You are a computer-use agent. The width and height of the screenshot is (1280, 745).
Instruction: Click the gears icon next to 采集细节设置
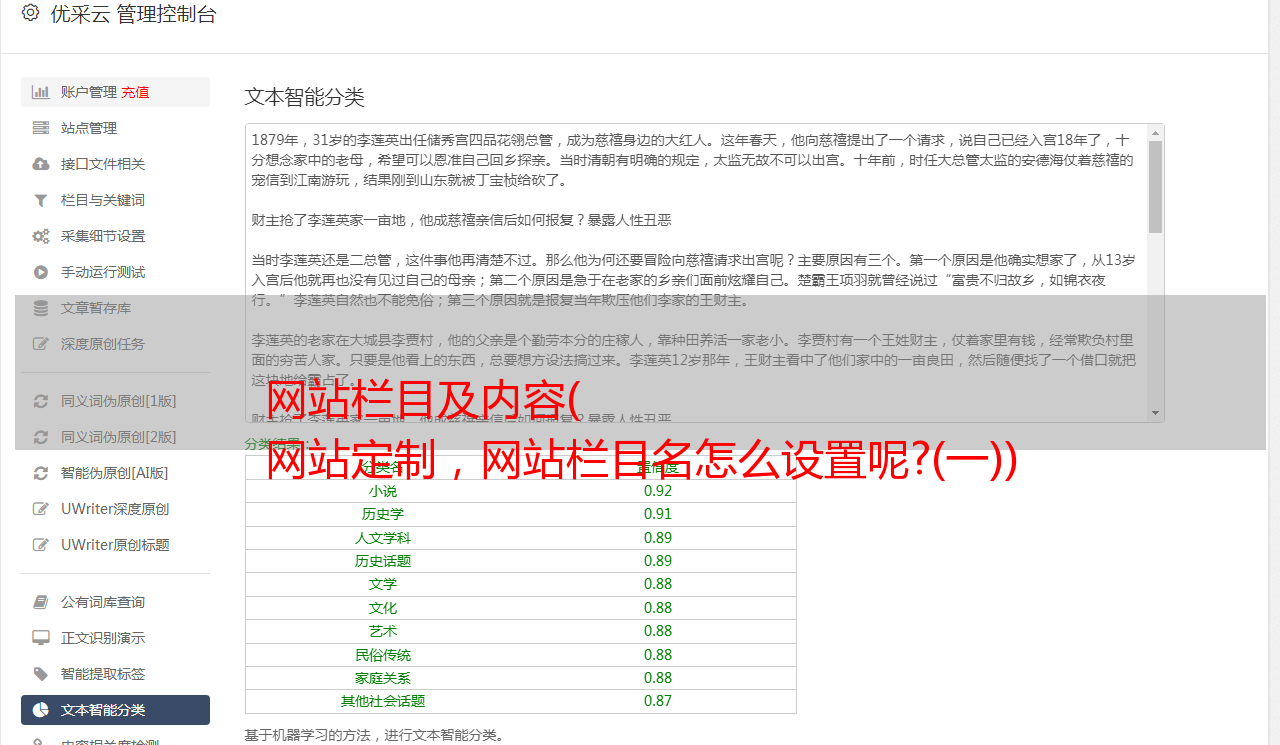click(41, 236)
